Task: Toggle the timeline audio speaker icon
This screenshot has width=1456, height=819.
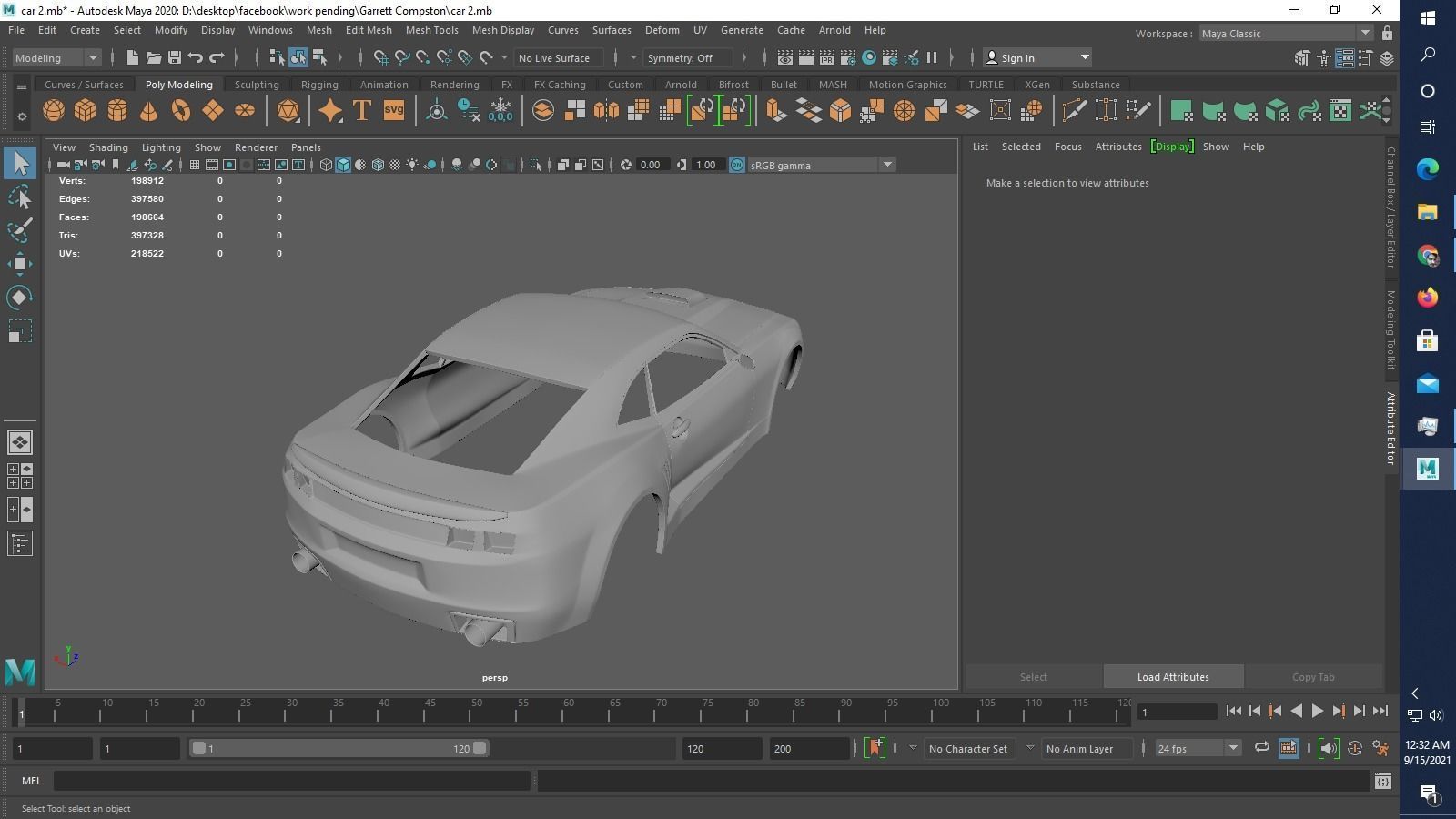Action: point(1329,748)
